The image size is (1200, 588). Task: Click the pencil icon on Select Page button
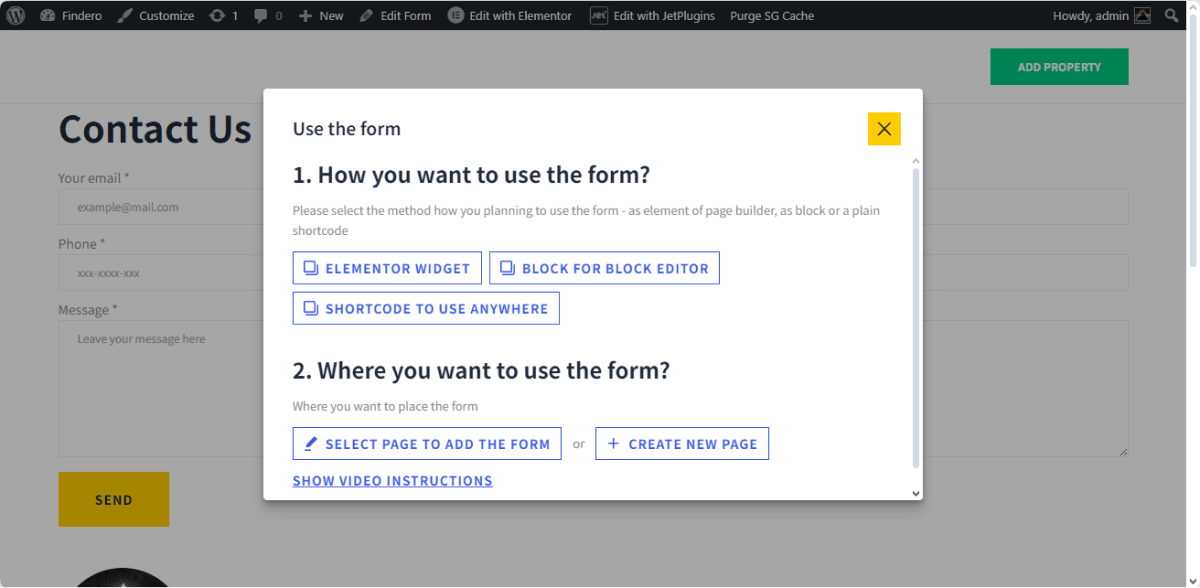[308, 443]
